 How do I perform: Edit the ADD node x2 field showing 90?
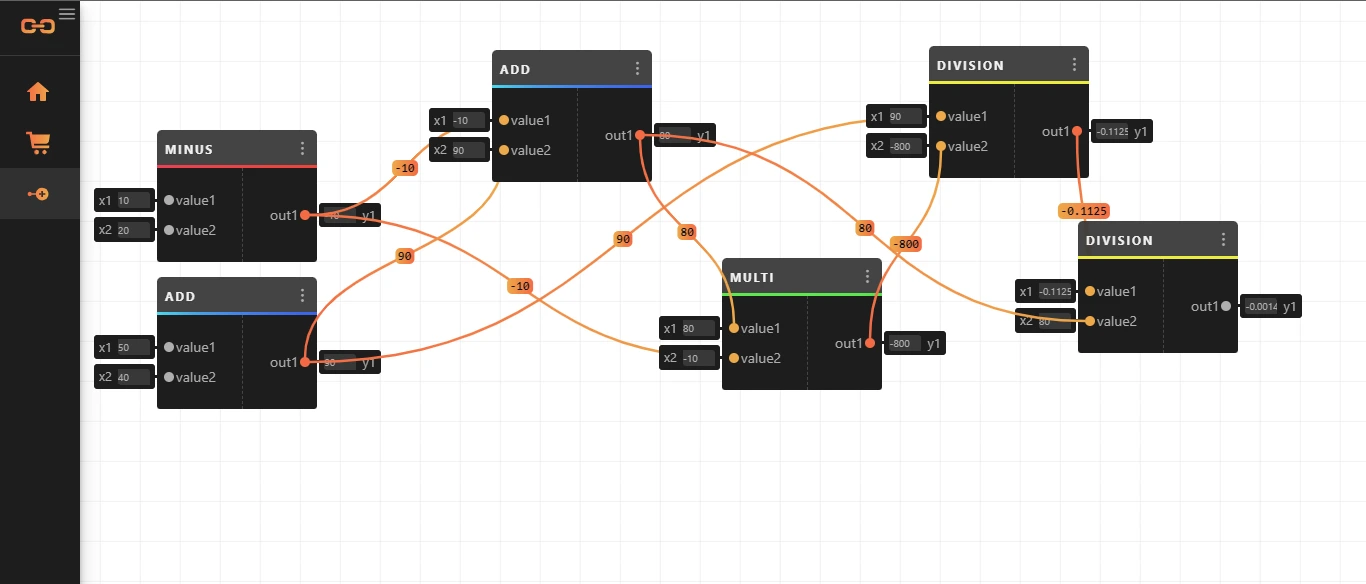pyautogui.click(x=467, y=150)
